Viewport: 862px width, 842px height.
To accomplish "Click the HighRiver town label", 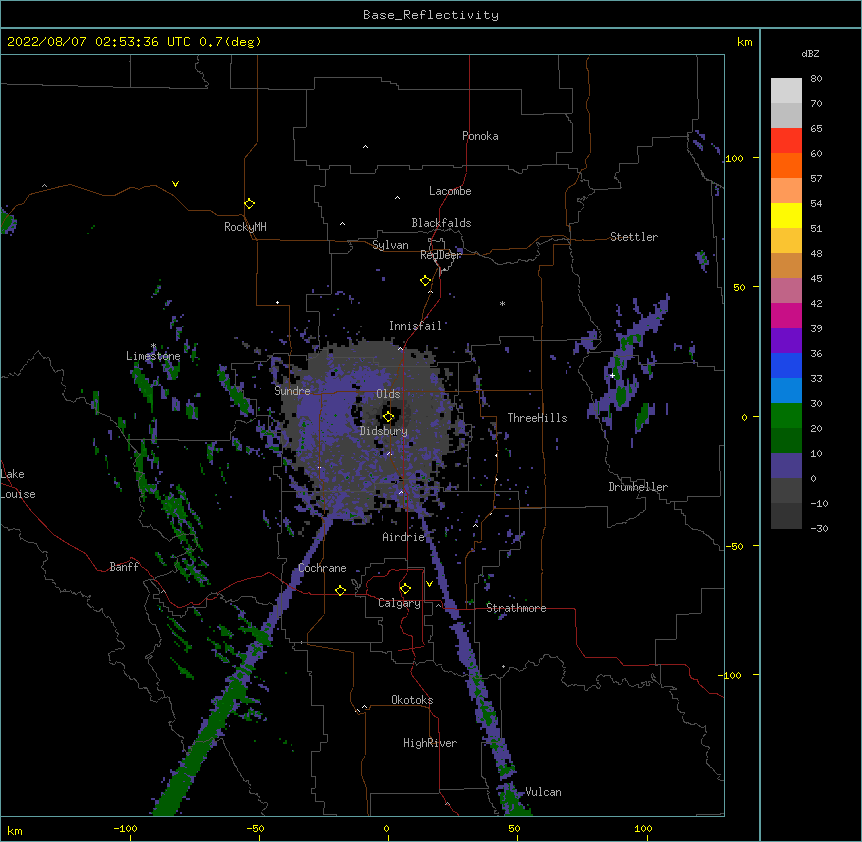I will point(430,743).
